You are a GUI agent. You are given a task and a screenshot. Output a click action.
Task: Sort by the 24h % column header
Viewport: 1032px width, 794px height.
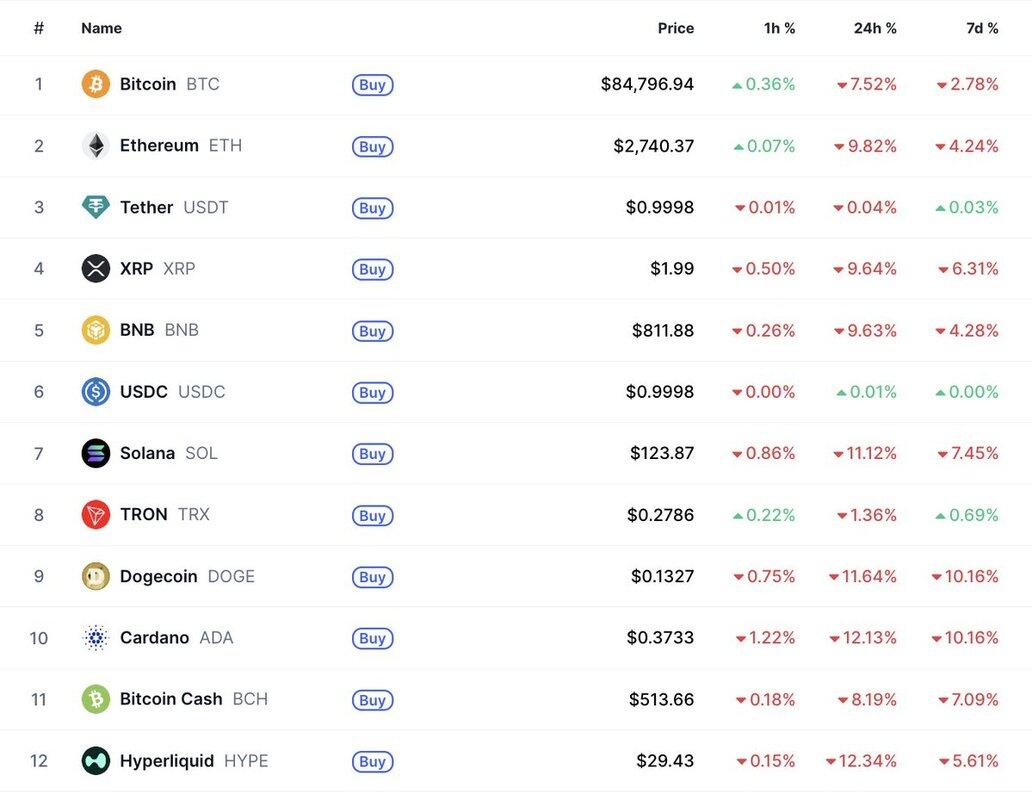[875, 28]
